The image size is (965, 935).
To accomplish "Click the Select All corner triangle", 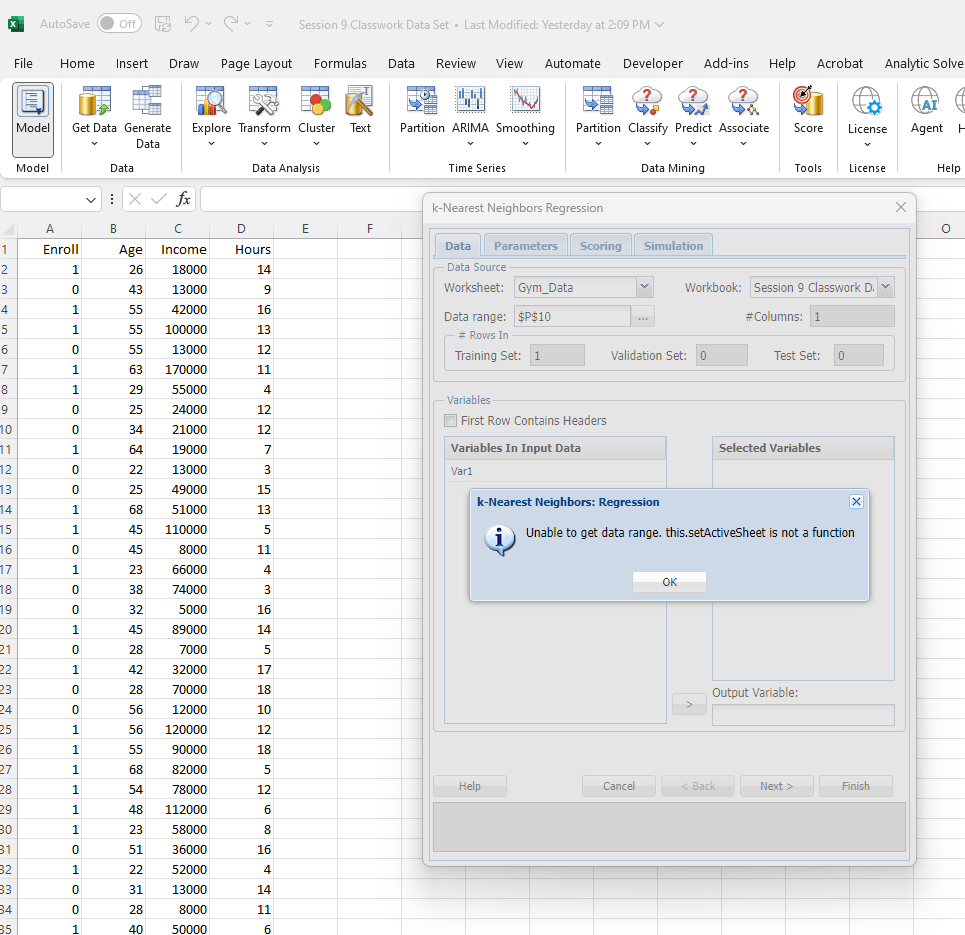I will pyautogui.click(x=9, y=229).
